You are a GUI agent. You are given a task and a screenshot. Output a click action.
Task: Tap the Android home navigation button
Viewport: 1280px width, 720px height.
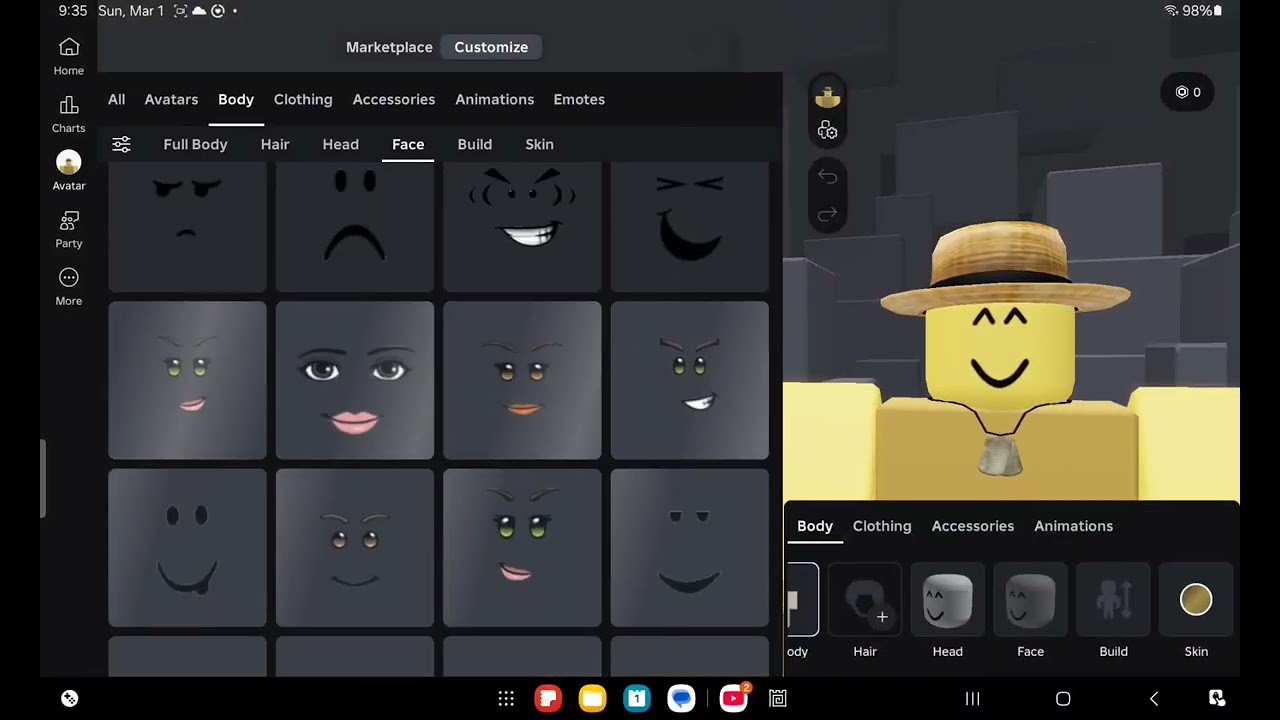click(1063, 699)
